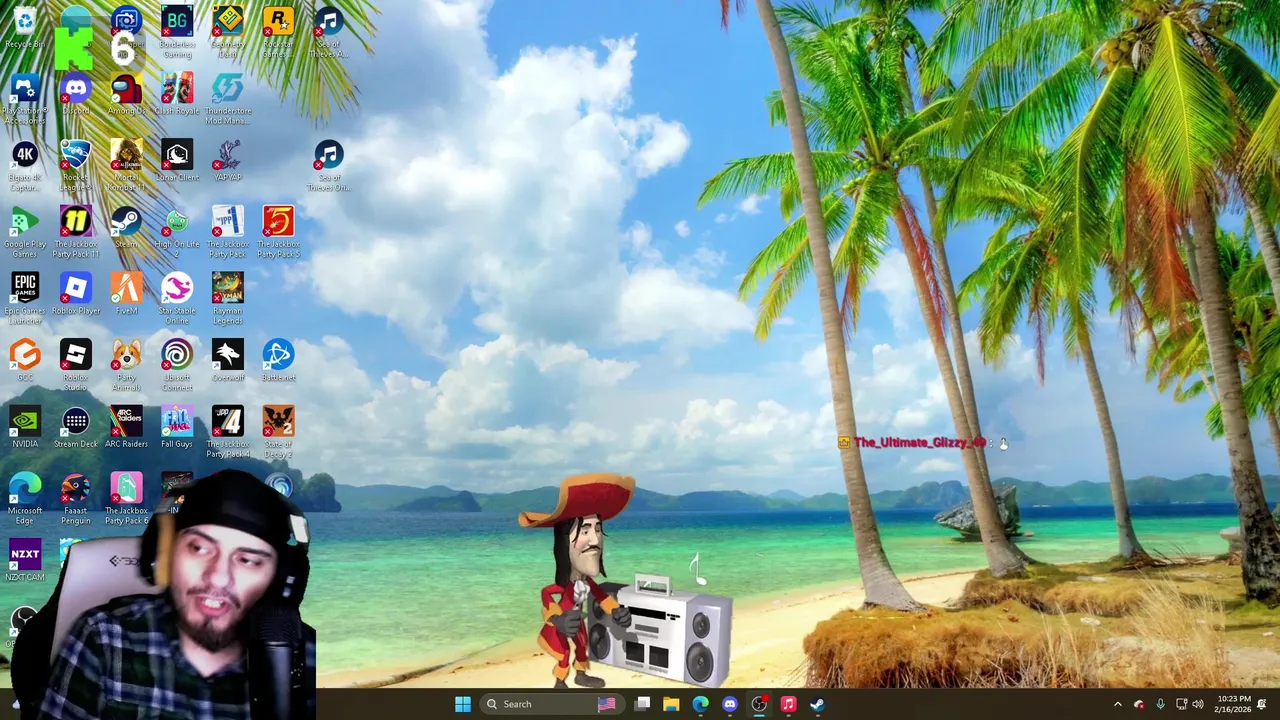
Task: Select The Jackbox Party Pack 11 icon
Action: pos(75,233)
